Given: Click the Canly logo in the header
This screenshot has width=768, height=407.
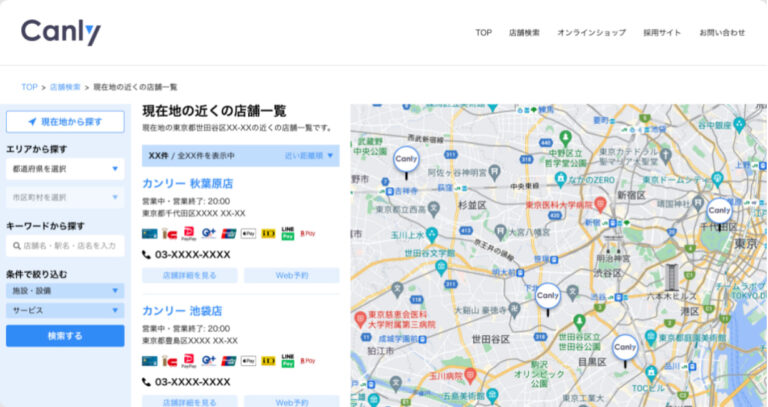Looking at the screenshot, I should (x=61, y=32).
